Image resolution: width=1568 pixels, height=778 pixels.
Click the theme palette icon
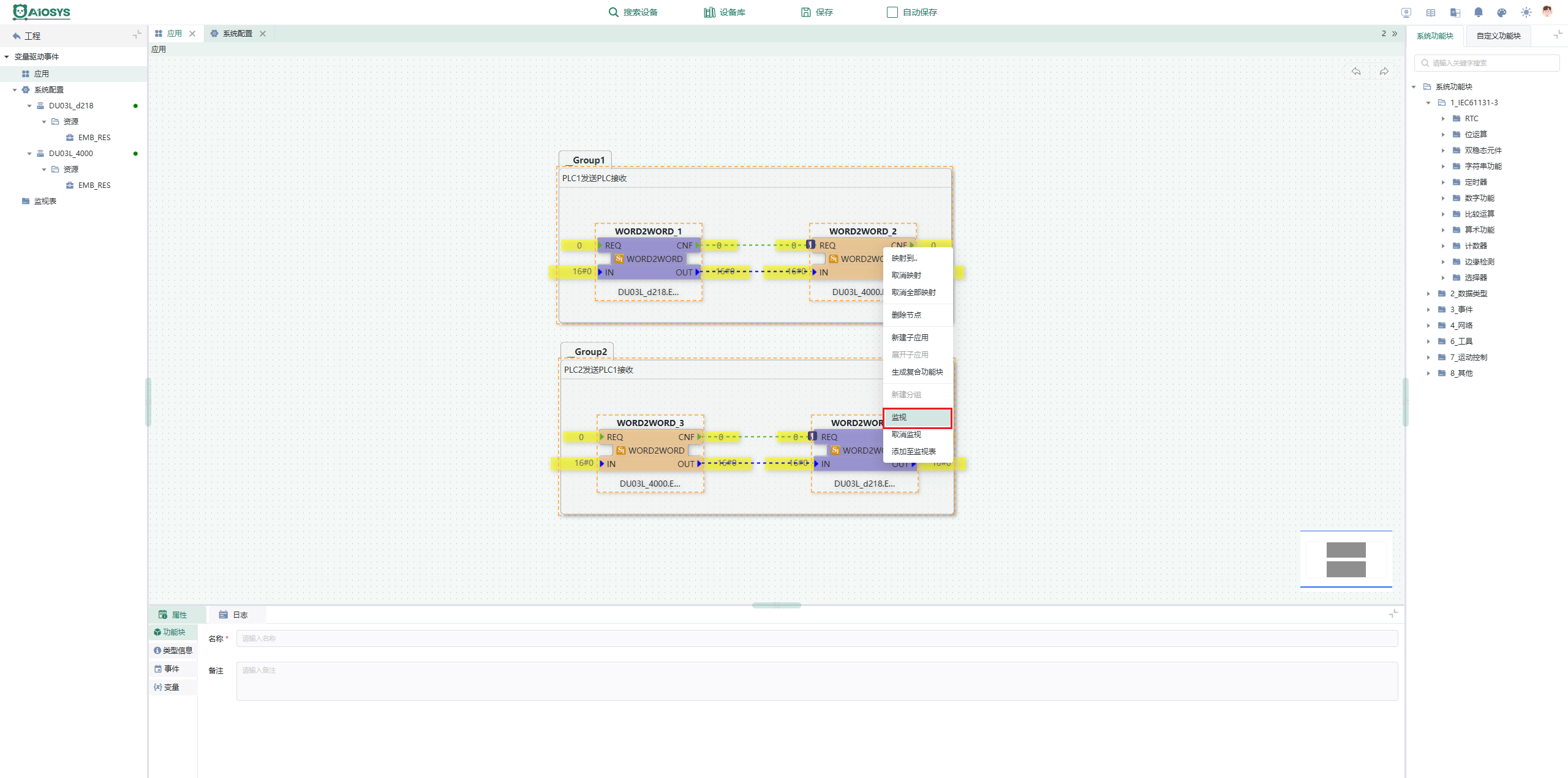[1502, 12]
